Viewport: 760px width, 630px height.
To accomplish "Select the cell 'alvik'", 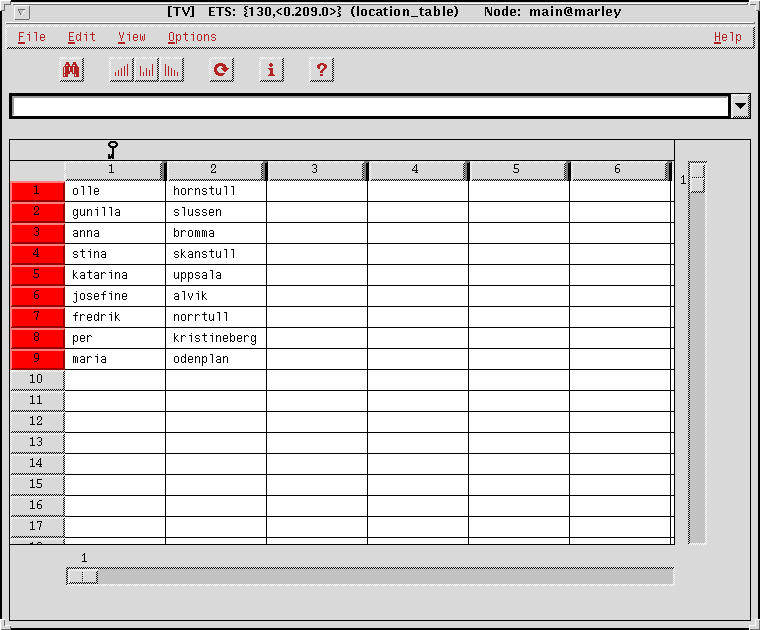I will [216, 296].
